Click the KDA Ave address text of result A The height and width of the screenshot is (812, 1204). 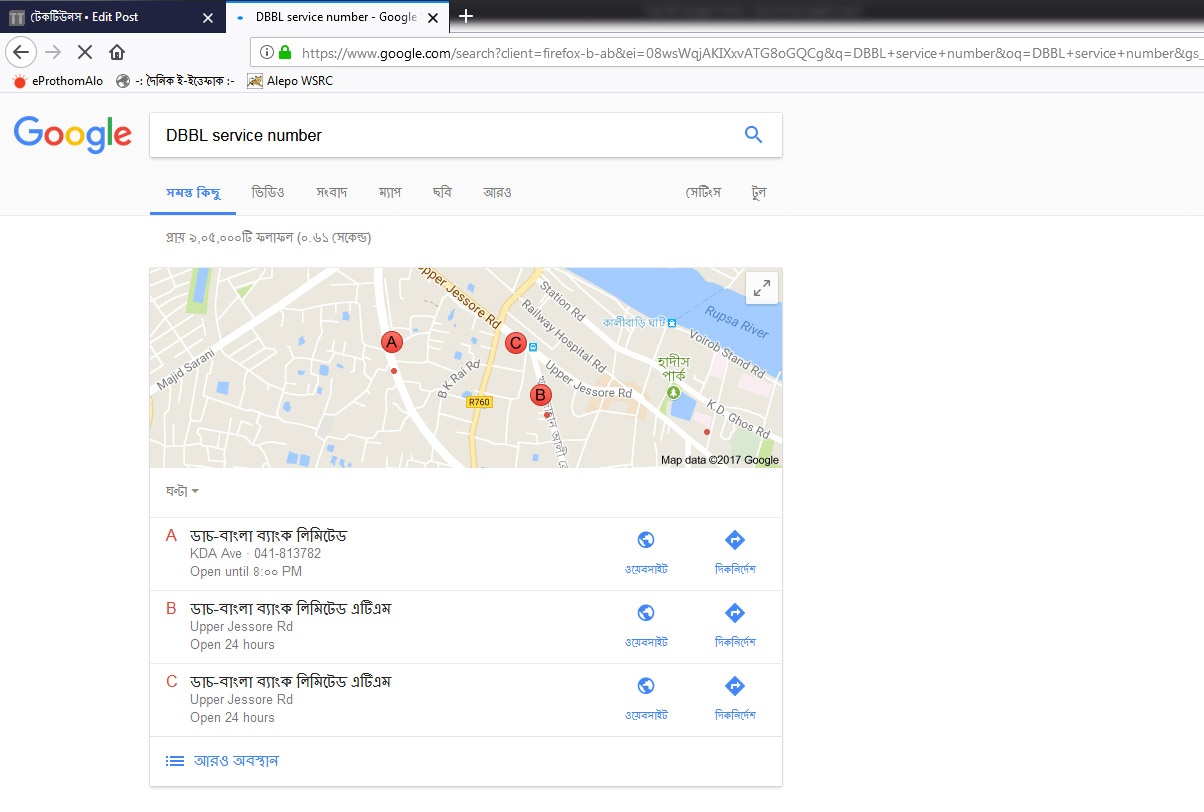coord(216,554)
